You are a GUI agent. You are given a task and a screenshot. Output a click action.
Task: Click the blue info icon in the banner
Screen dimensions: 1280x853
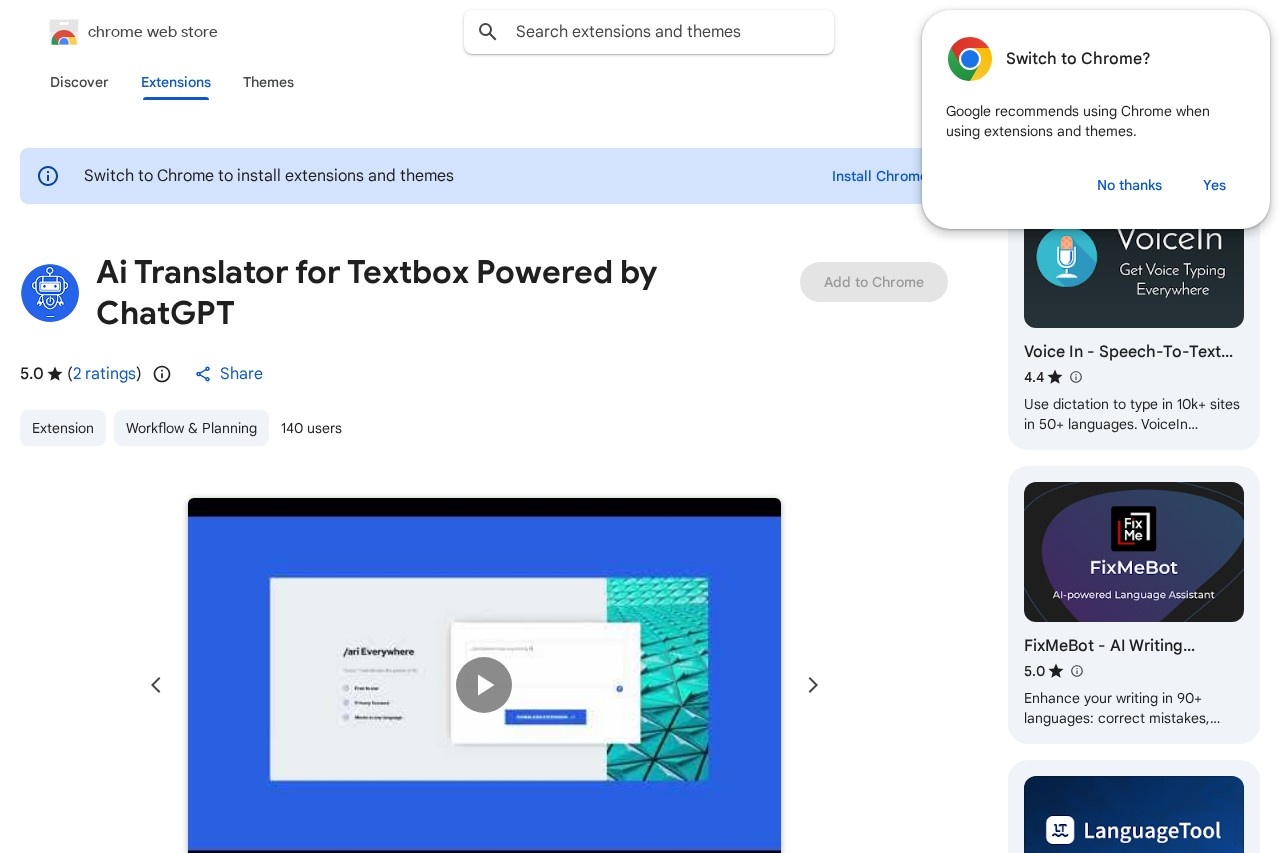pos(48,176)
